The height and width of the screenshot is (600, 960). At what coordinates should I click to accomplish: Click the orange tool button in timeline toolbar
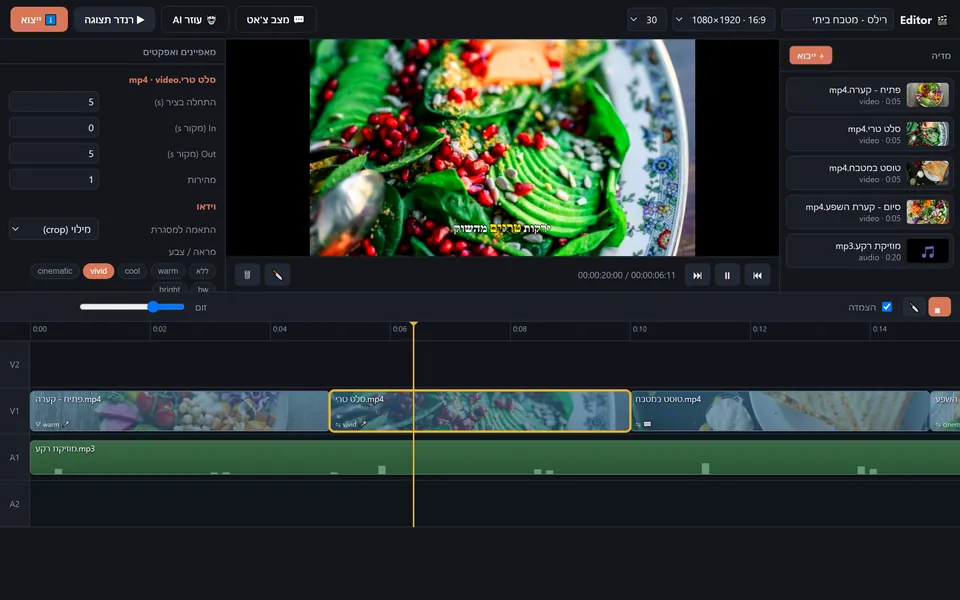point(939,307)
